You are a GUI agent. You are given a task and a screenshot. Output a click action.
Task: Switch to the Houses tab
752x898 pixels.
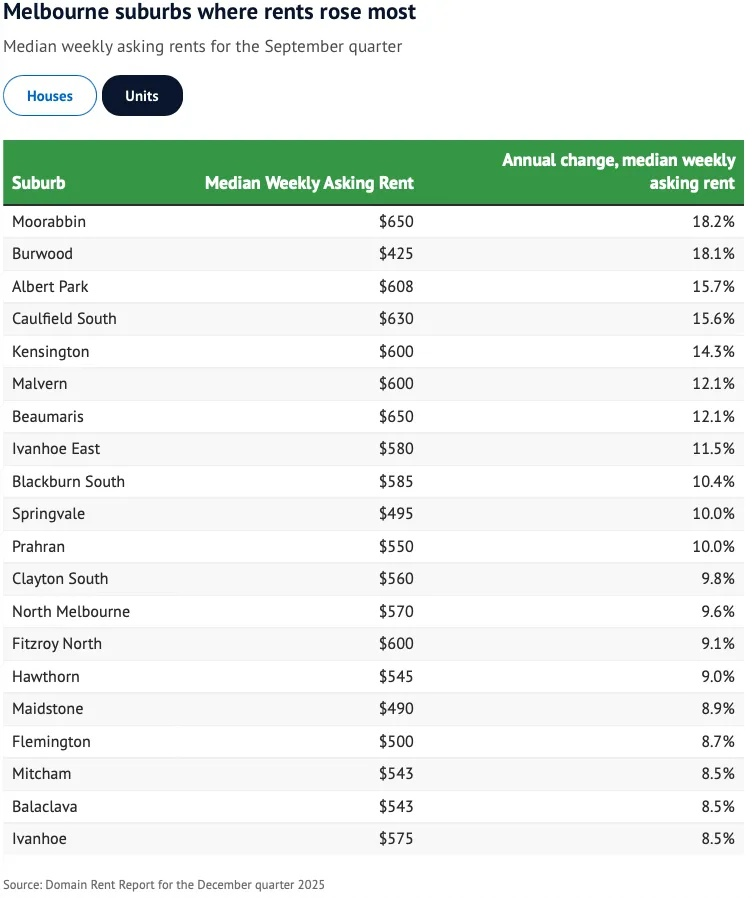tap(50, 96)
